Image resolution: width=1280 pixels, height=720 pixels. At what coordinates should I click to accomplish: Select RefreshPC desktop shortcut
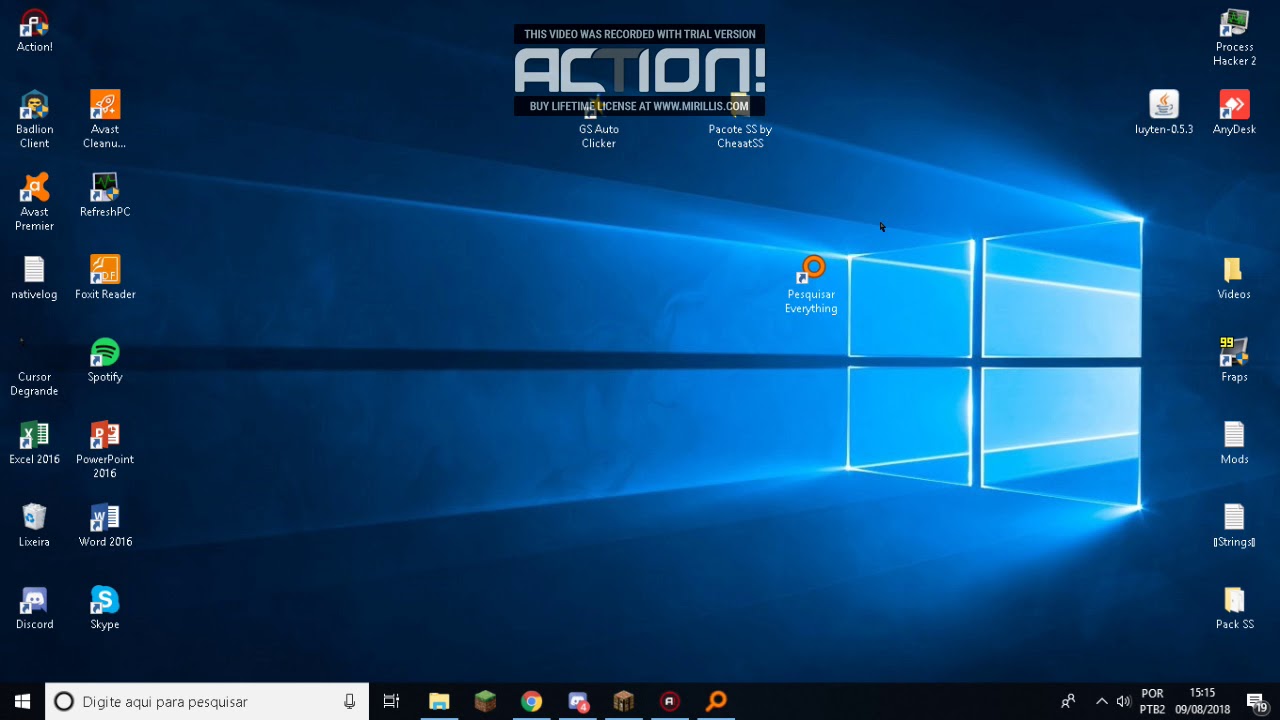tap(105, 195)
